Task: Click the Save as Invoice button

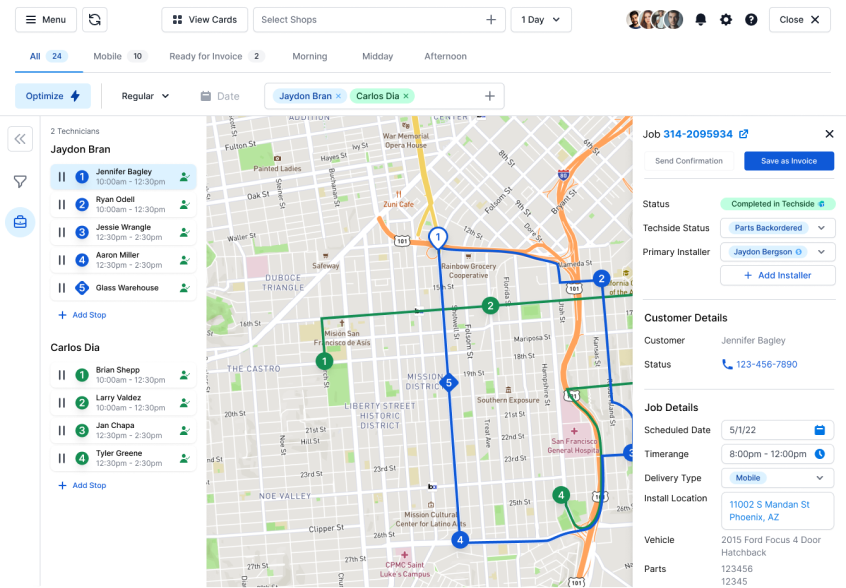Action: point(789,161)
